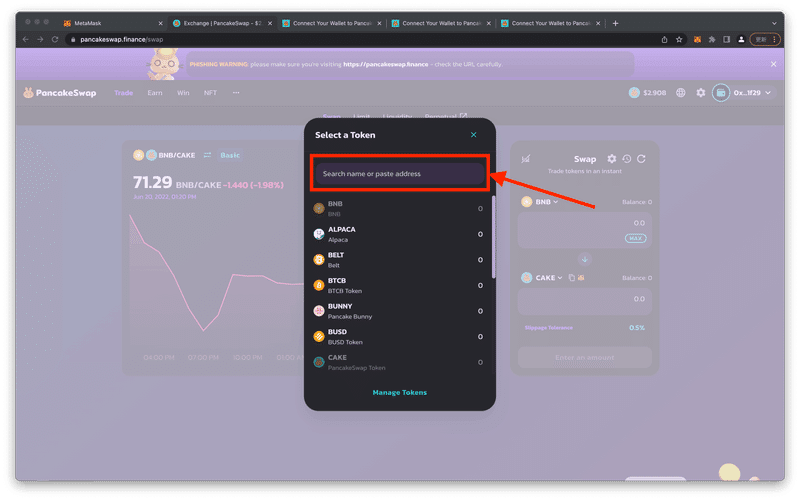Viewport: 800px width, 500px height.
Task: Open https://pancakeswap.finance link in warning
Action: [386, 64]
